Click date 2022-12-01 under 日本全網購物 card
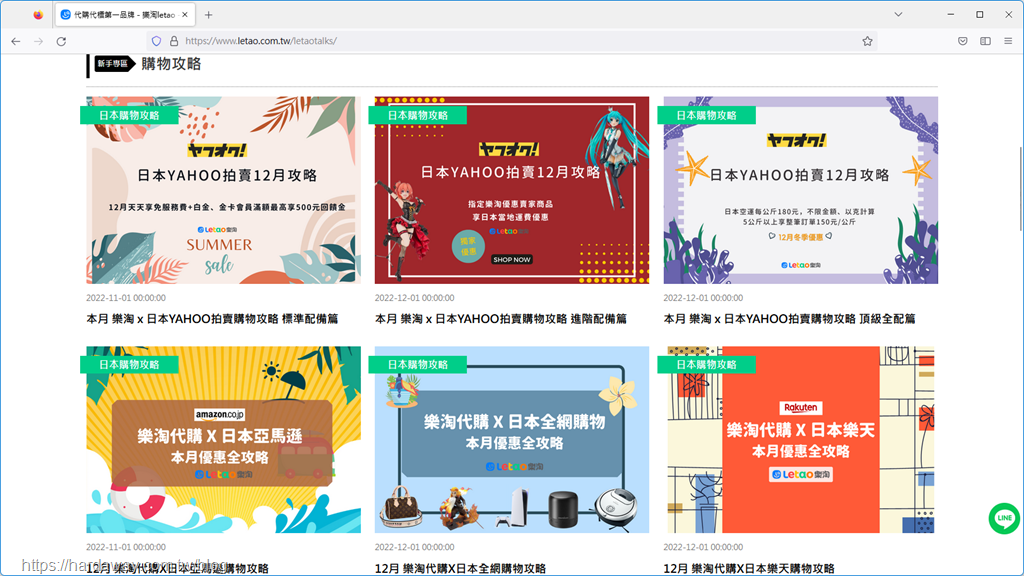The height and width of the screenshot is (576, 1024). [415, 547]
